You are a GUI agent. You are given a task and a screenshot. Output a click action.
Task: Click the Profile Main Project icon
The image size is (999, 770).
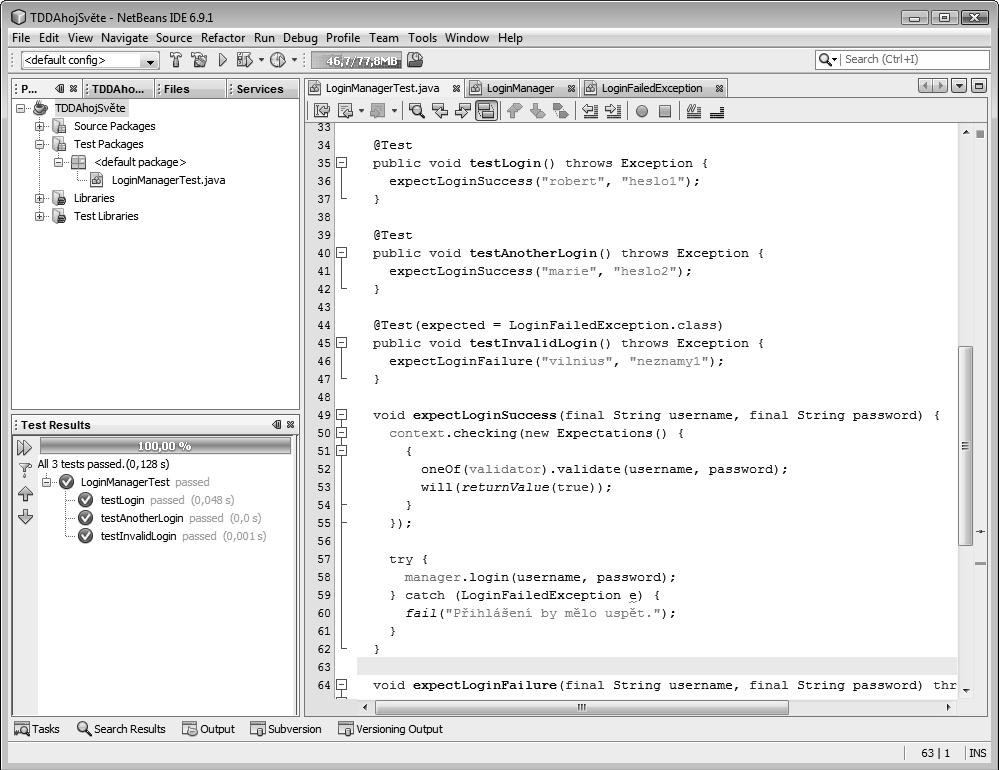278,60
